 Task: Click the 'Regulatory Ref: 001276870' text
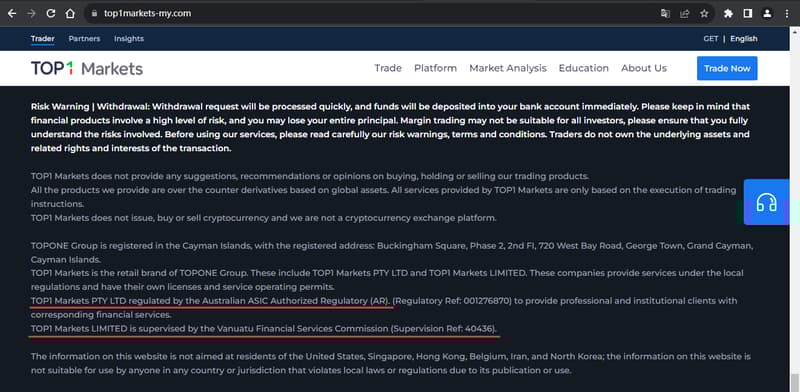pyautogui.click(x=453, y=301)
